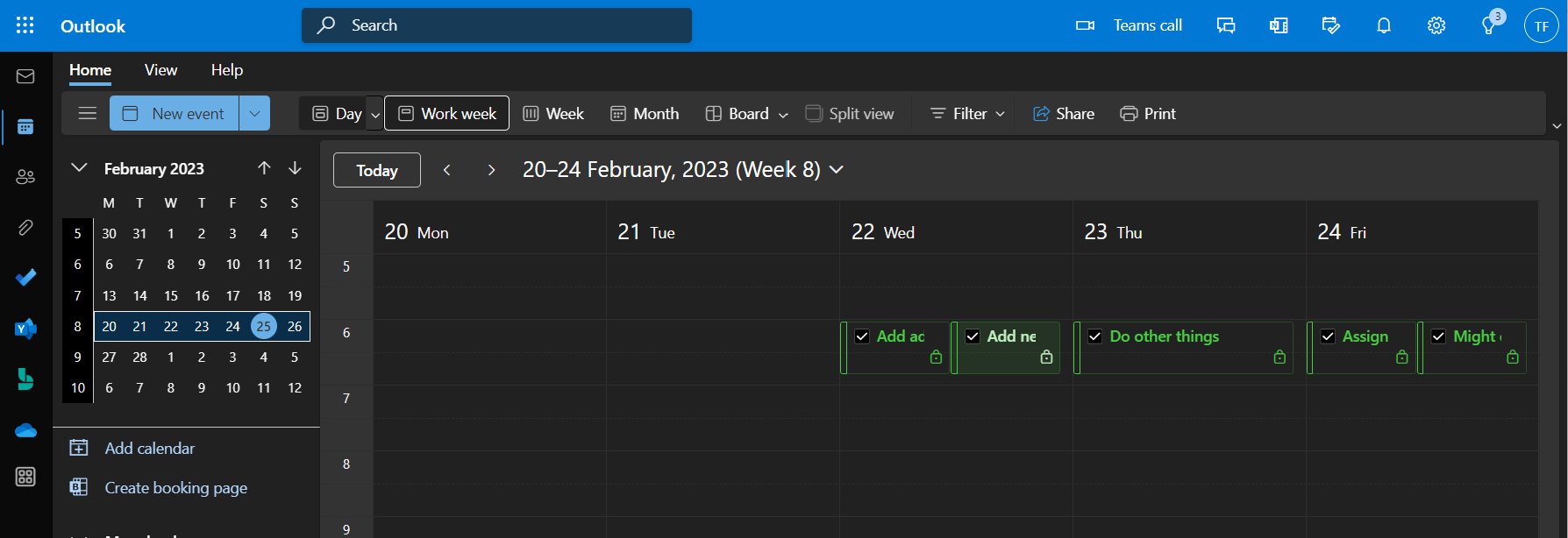Open the app launcher grid
This screenshot has width=1568, height=538.
tap(25, 25)
